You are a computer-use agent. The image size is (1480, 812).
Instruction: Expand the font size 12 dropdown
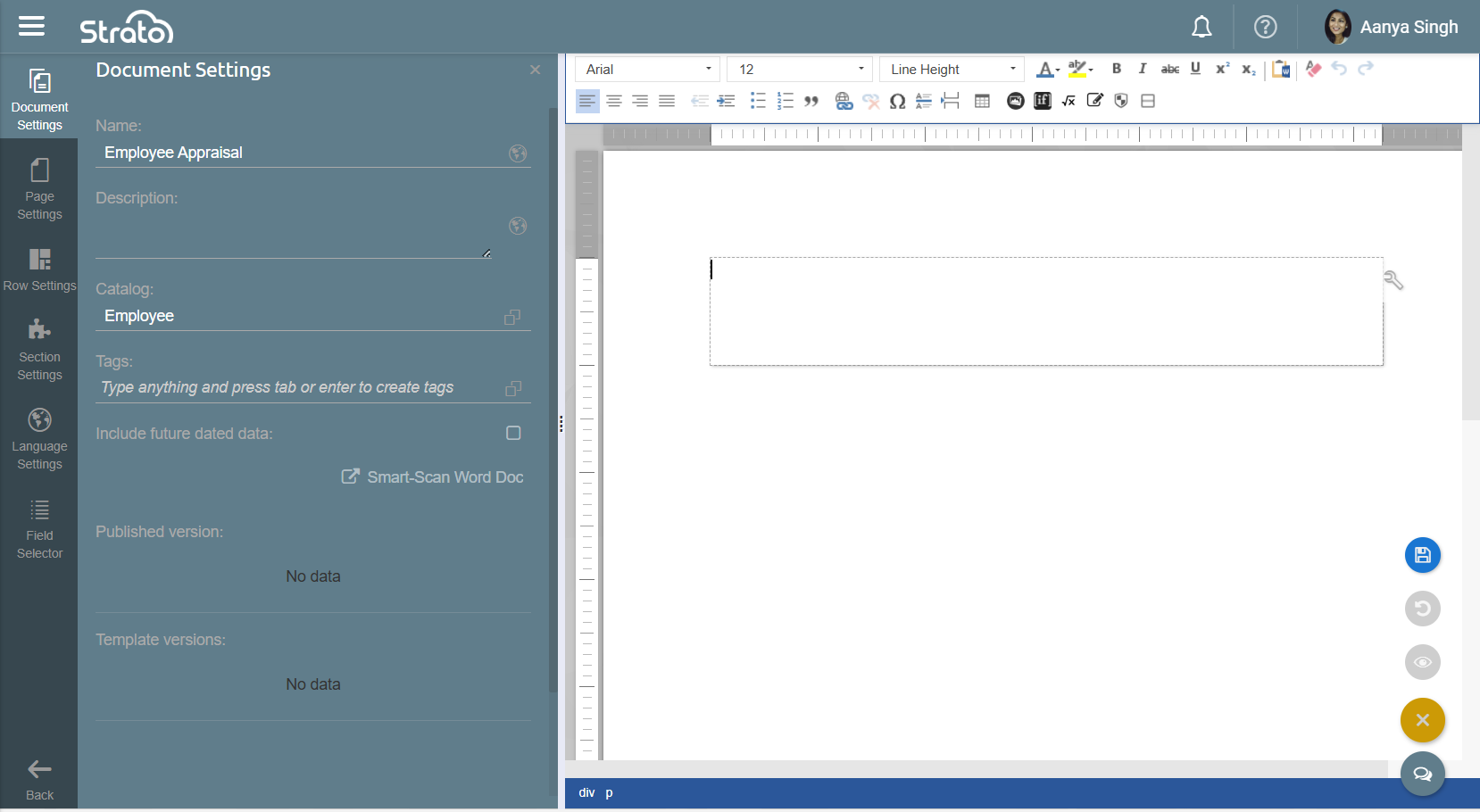[x=799, y=70]
